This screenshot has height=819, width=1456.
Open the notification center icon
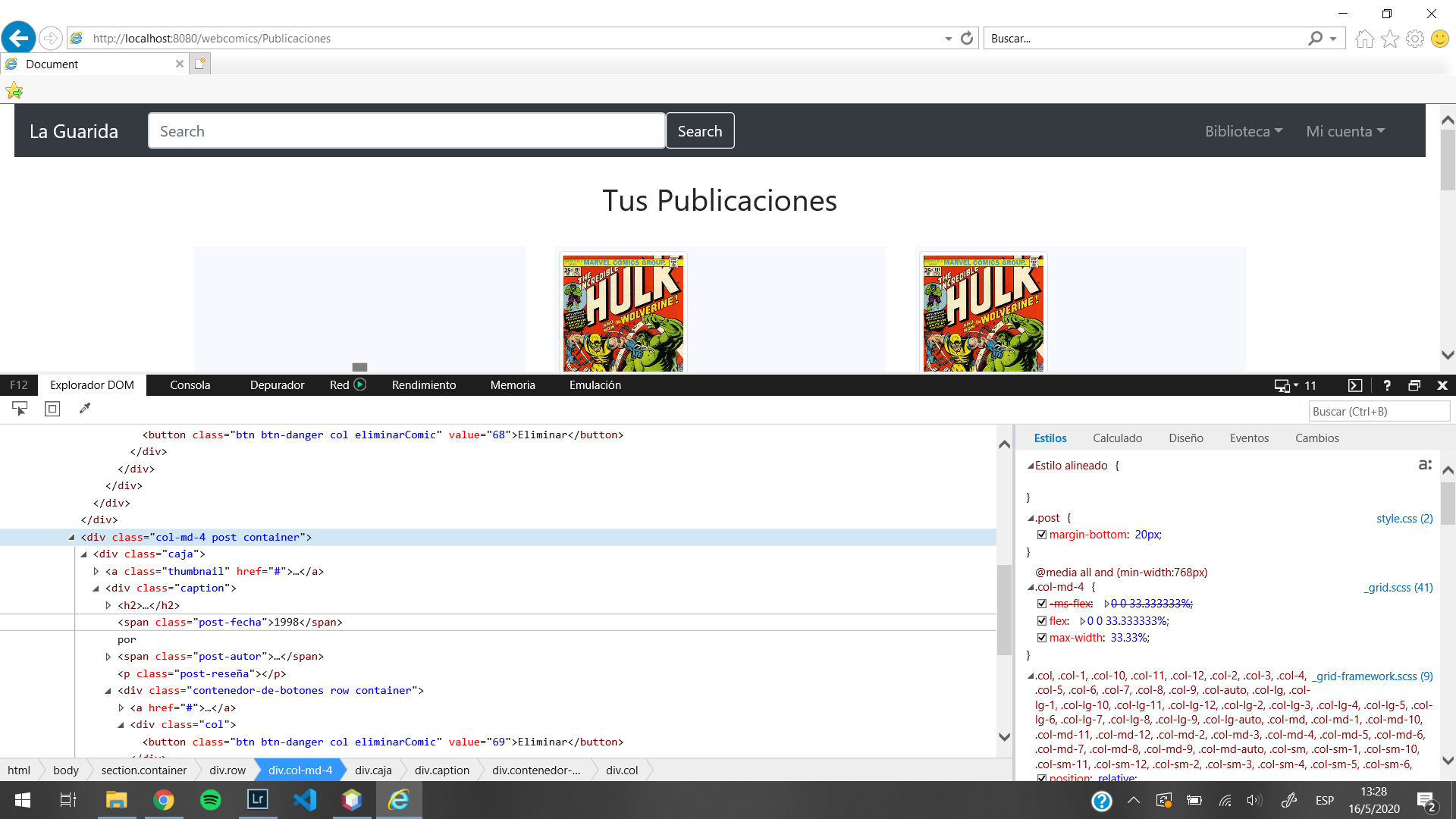point(1426,801)
